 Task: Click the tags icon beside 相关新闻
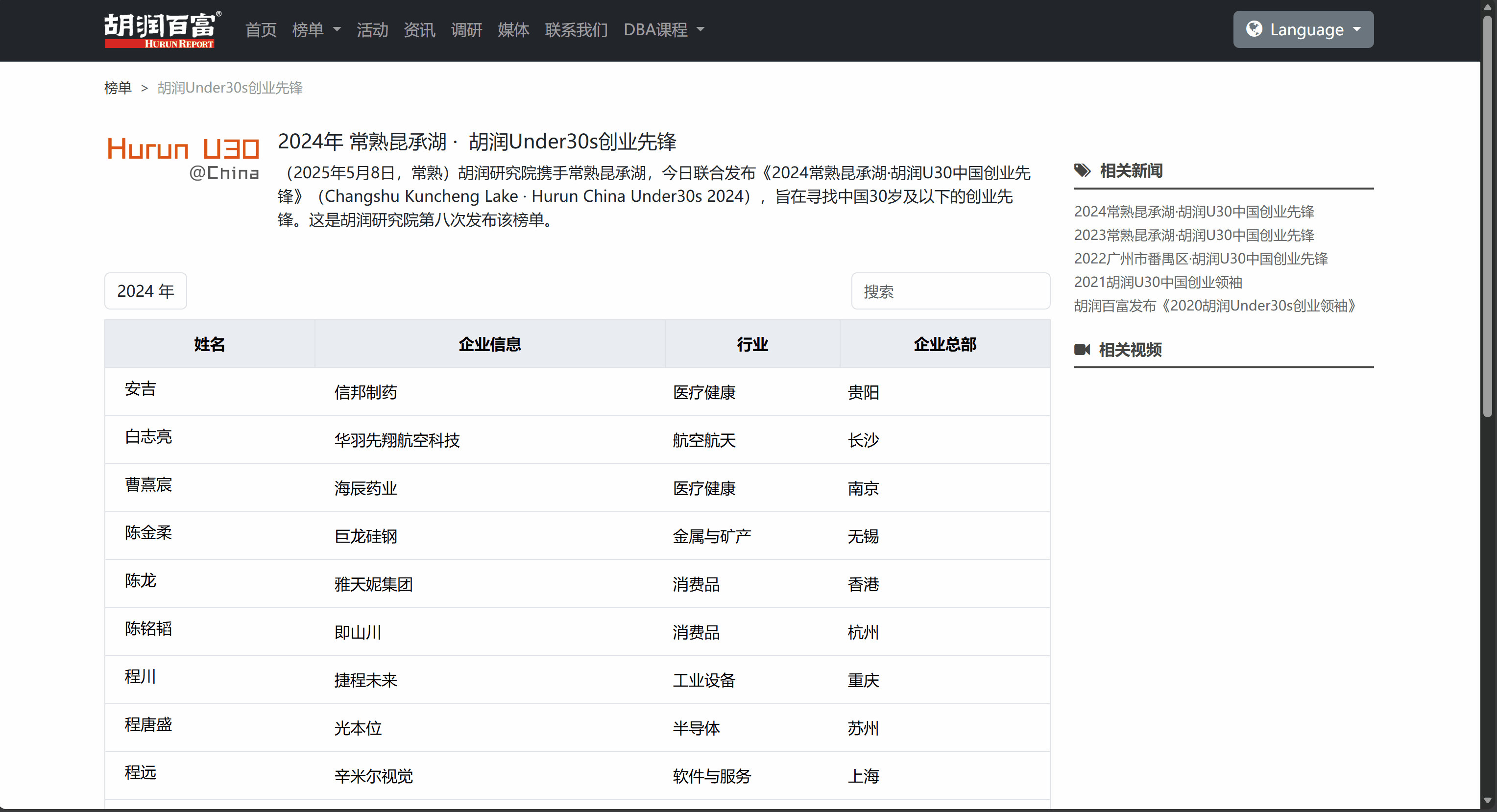pyautogui.click(x=1082, y=171)
